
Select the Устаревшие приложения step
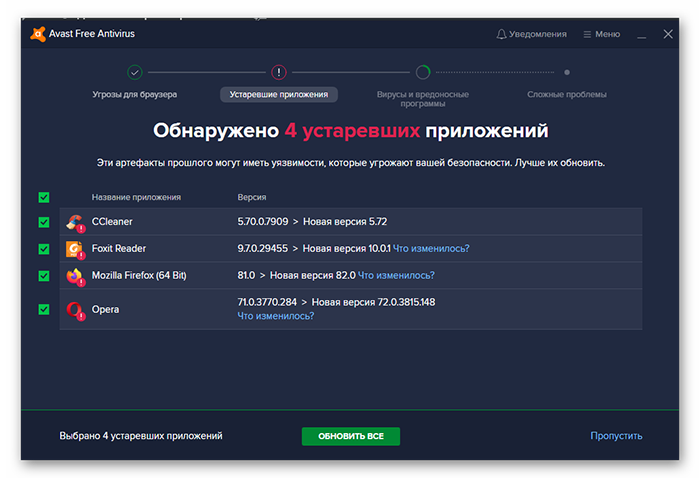click(279, 94)
